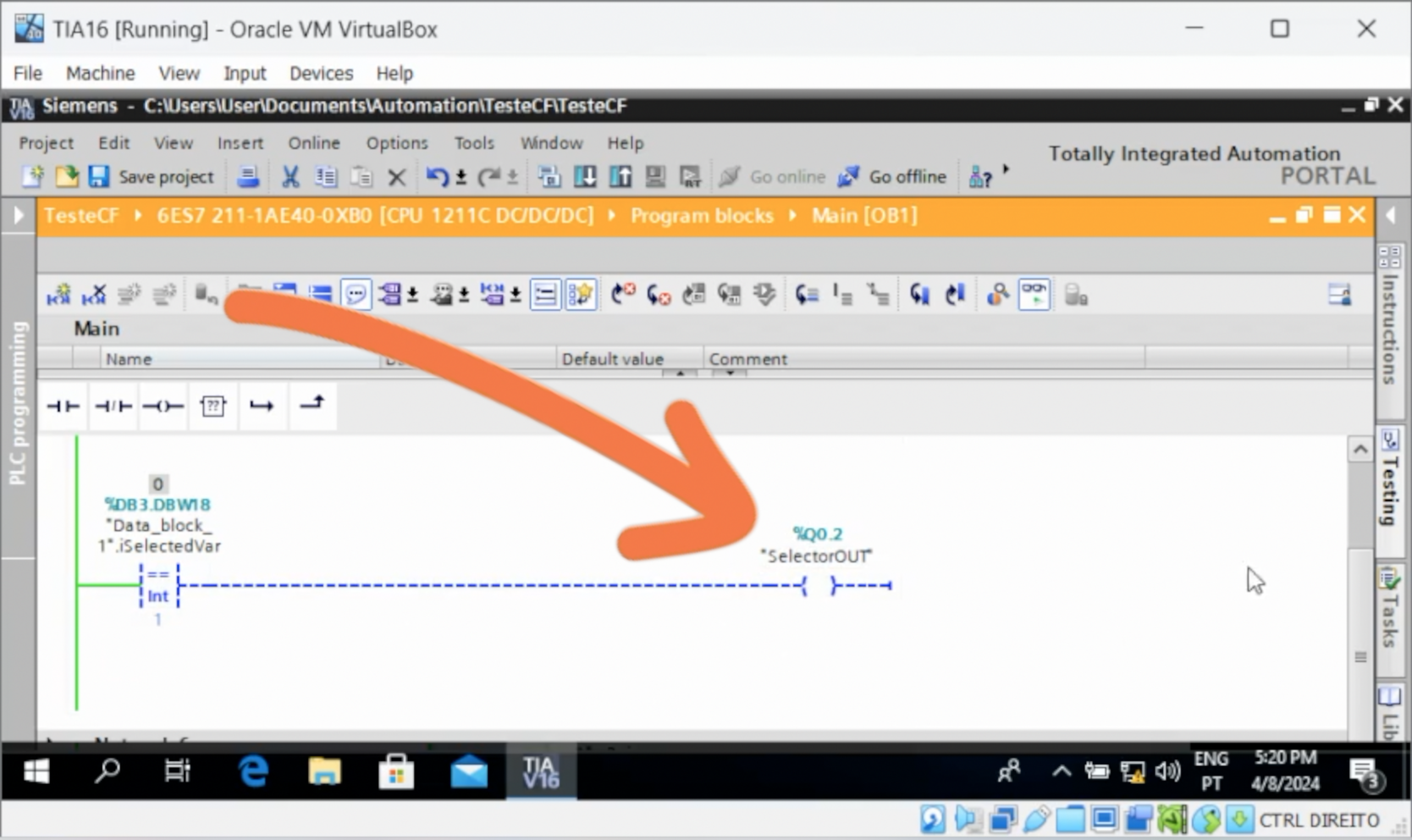This screenshot has height=840, width=1412.
Task: Insert a normally open contact
Action: [x=63, y=406]
